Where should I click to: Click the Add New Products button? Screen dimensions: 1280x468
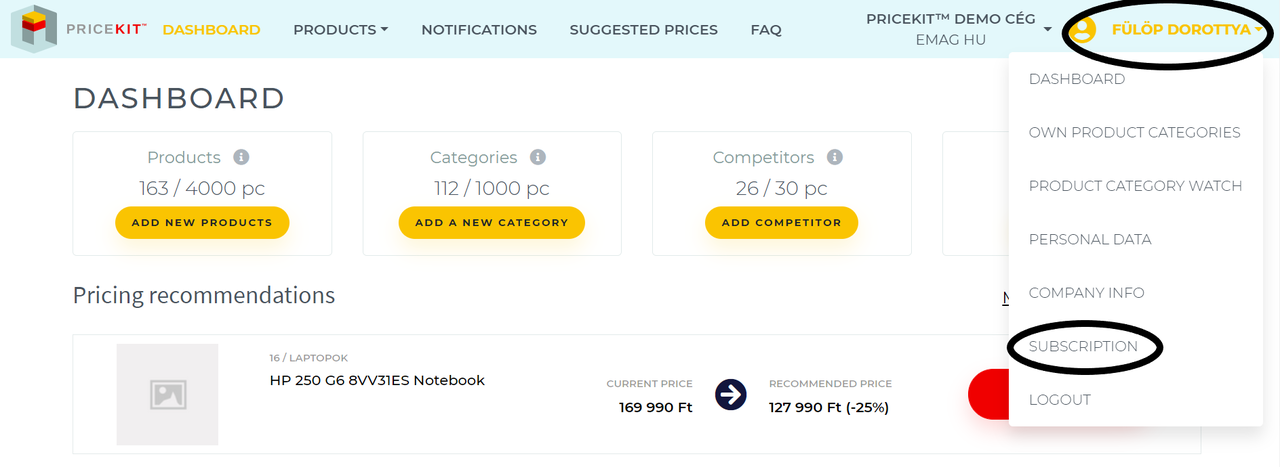pos(202,222)
